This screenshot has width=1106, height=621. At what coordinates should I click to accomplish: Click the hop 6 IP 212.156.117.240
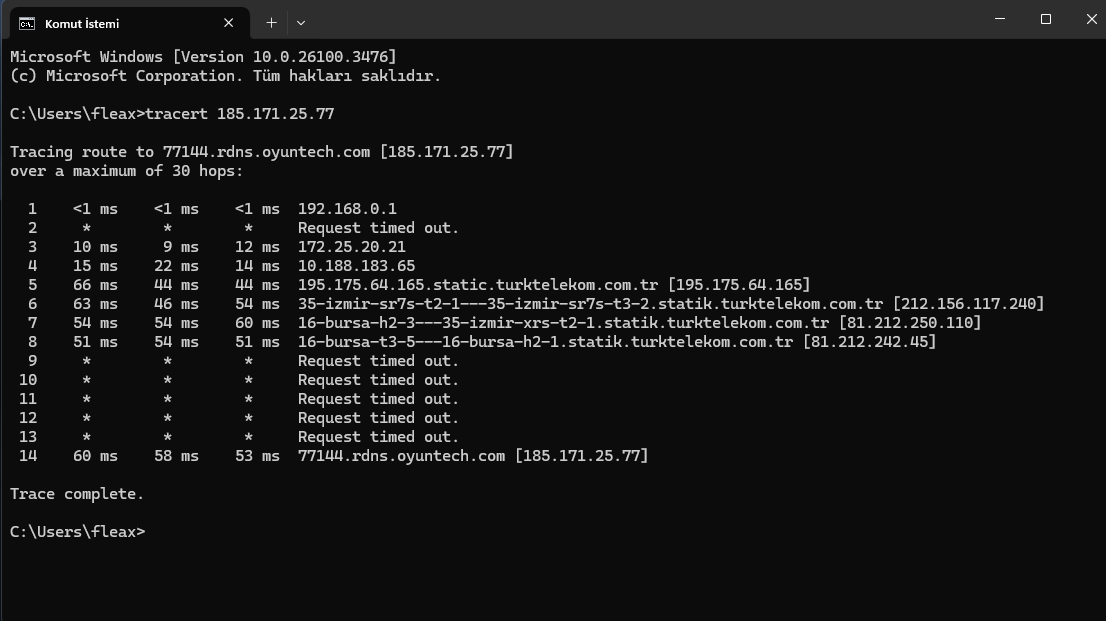point(968,304)
